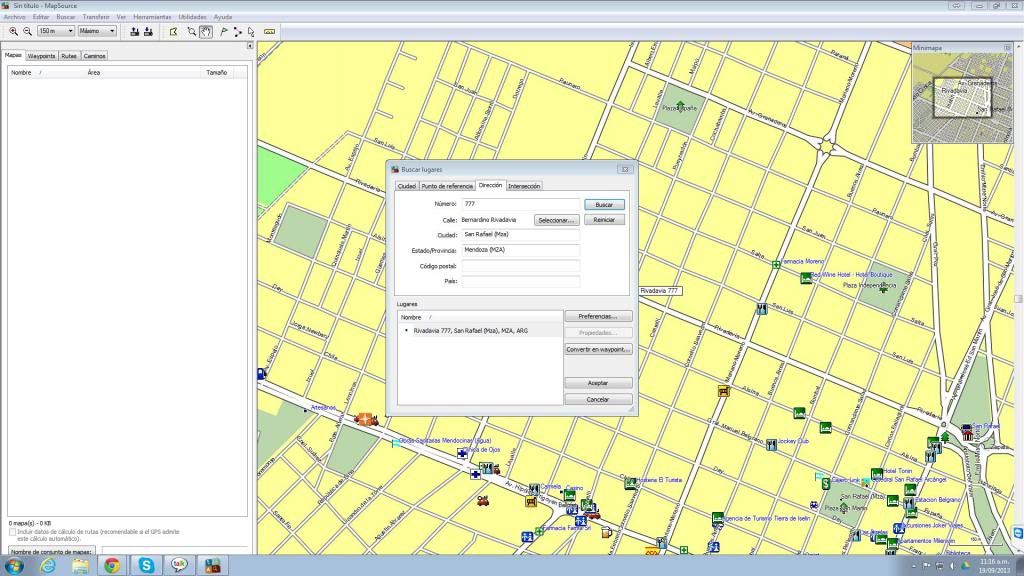
Task: Open Windows Explorer folder from taskbar
Action: (80, 566)
